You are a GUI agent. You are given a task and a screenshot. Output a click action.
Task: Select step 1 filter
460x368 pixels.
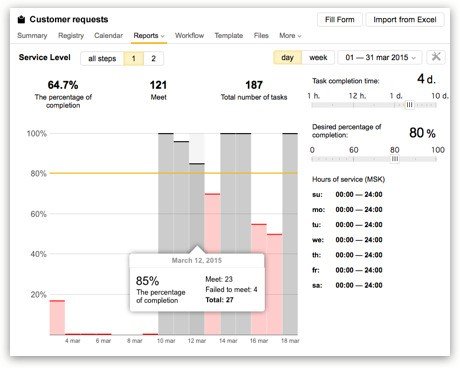[134, 58]
